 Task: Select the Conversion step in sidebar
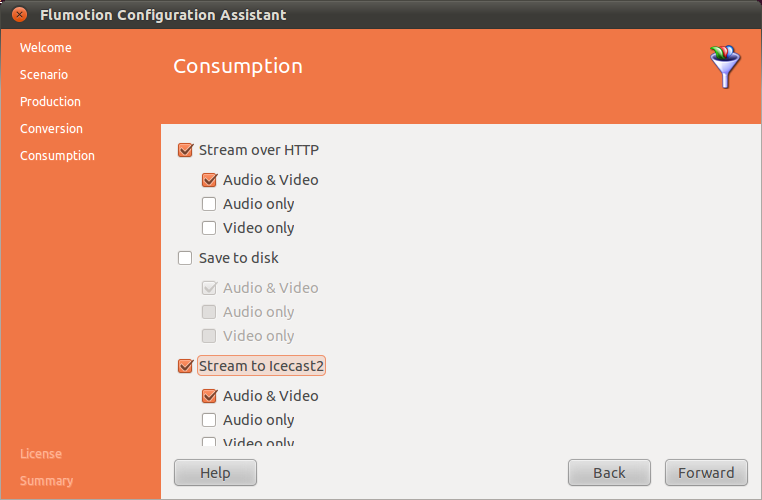(x=51, y=129)
